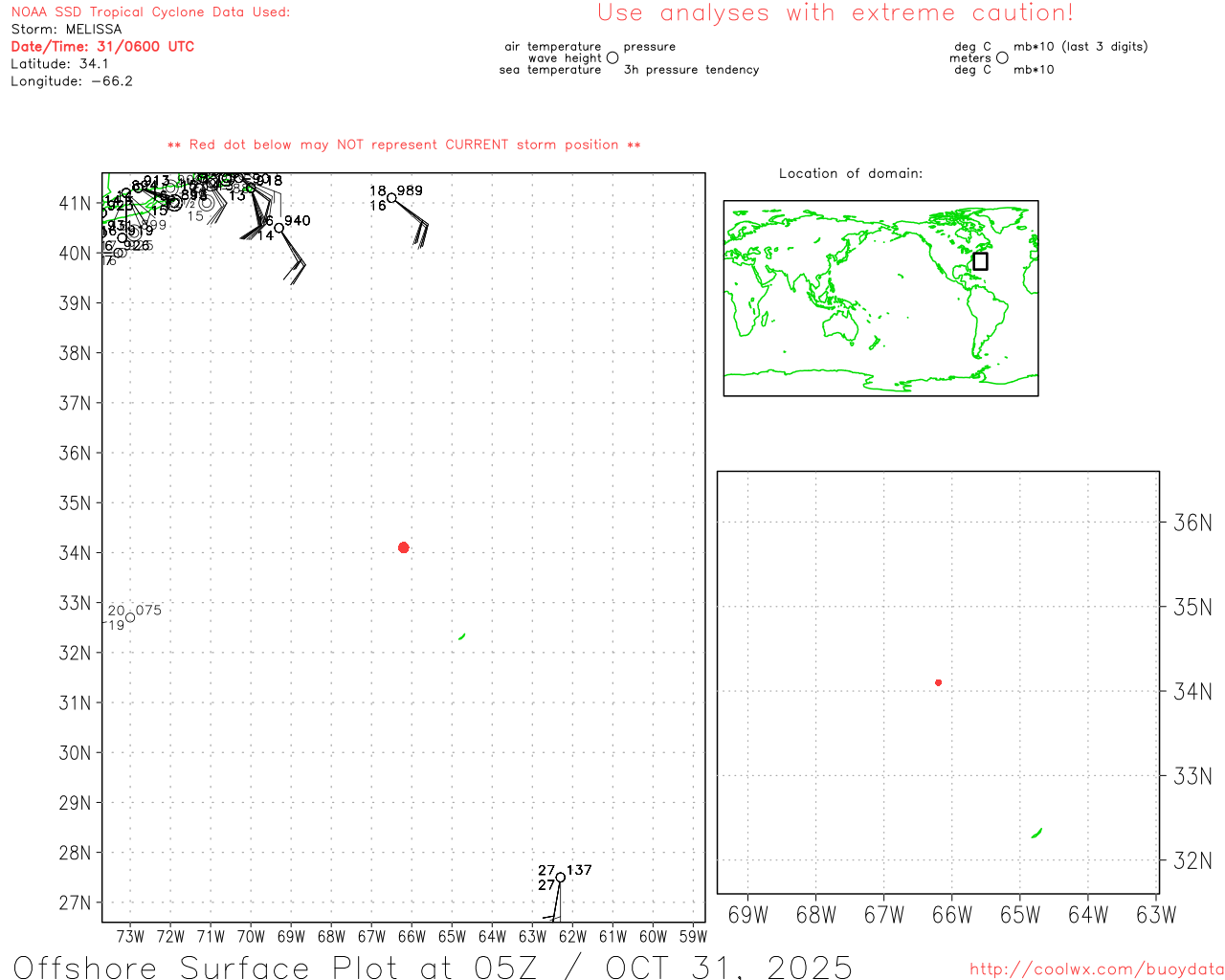Click the Offshore Surface Plot title
The height and width of the screenshot is (980, 1225).
tap(433, 967)
